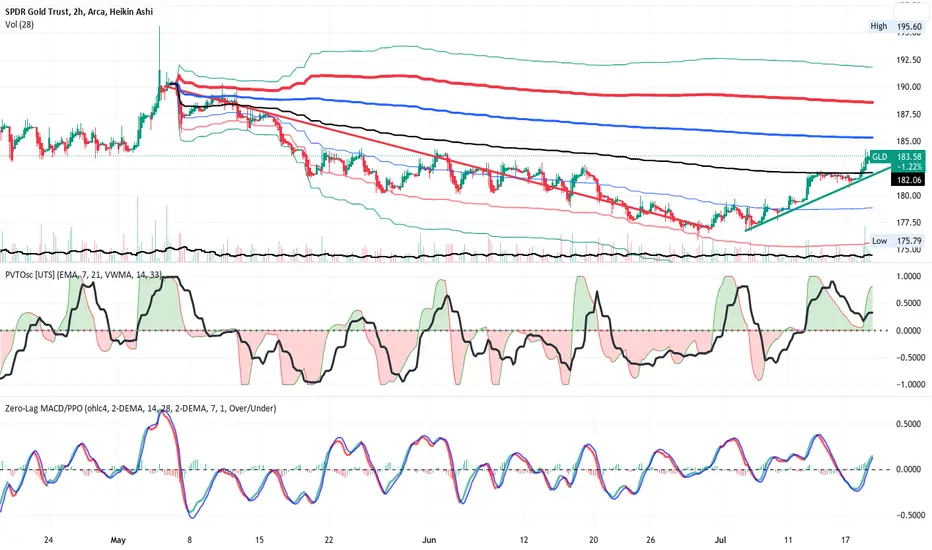Click 0.5000 on the MACD pane scale
Screen dimensions: 932x550
click(909, 425)
